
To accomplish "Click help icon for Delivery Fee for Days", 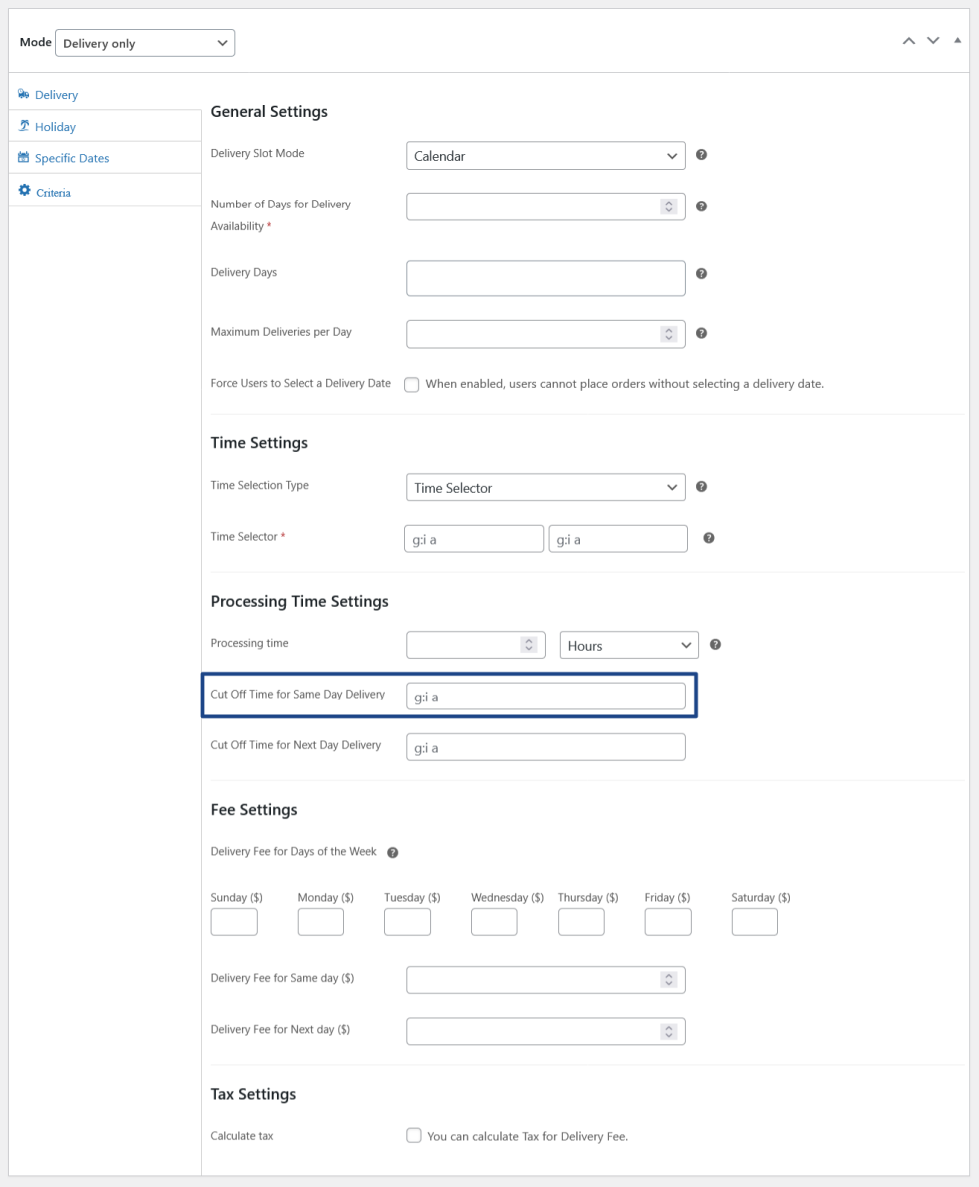I will (x=393, y=853).
